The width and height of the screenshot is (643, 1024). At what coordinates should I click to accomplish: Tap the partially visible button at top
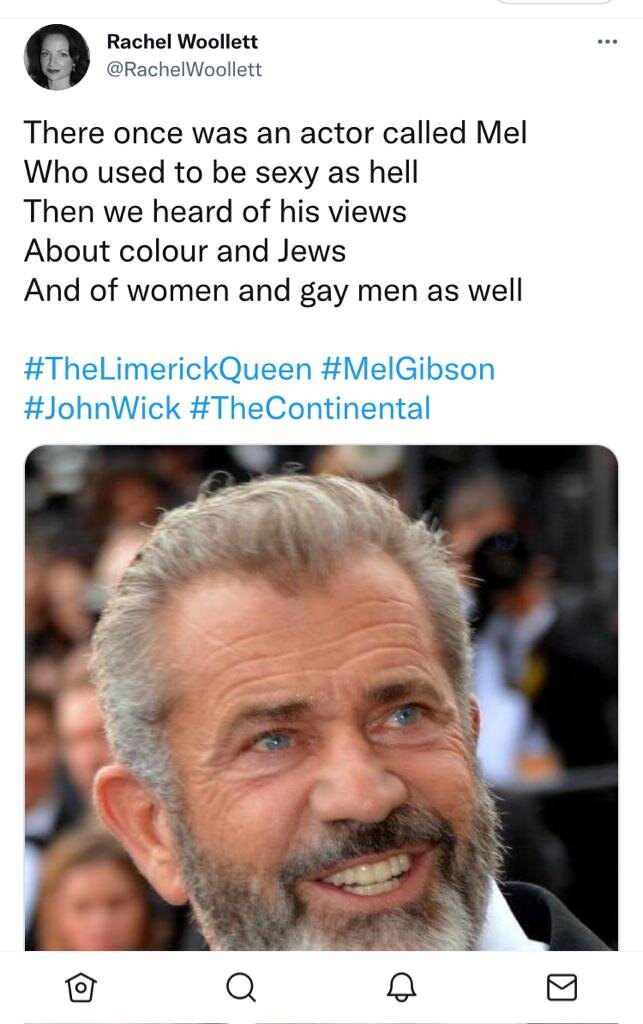pyautogui.click(x=555, y=3)
